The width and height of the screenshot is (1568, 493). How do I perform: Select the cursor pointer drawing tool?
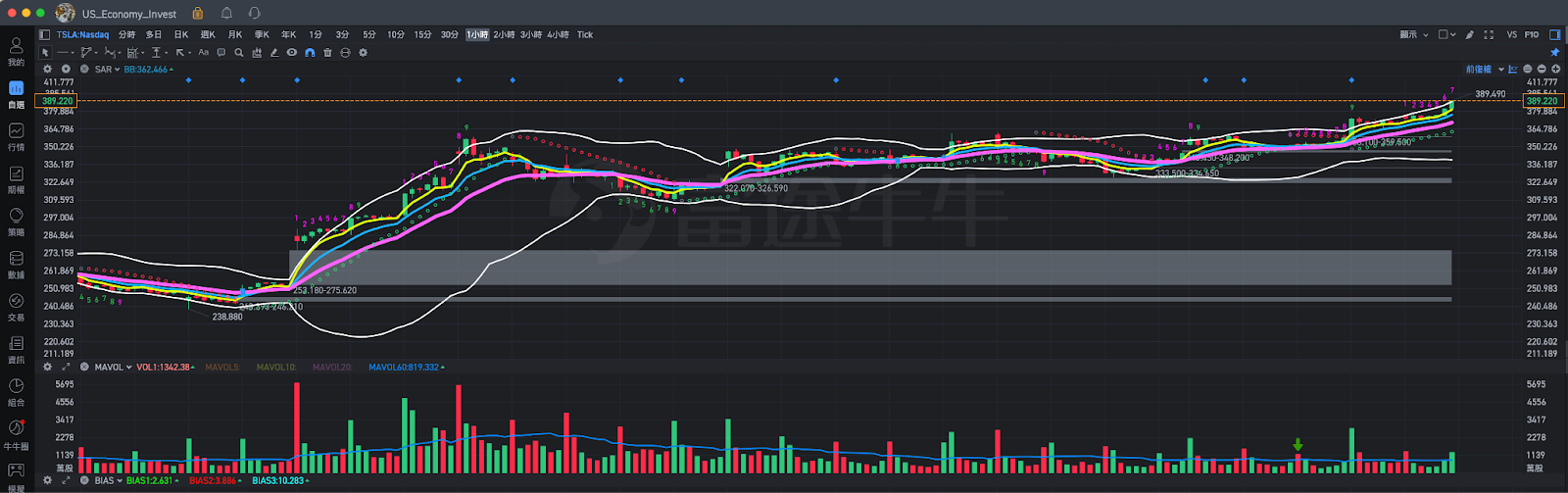pyautogui.click(x=45, y=53)
